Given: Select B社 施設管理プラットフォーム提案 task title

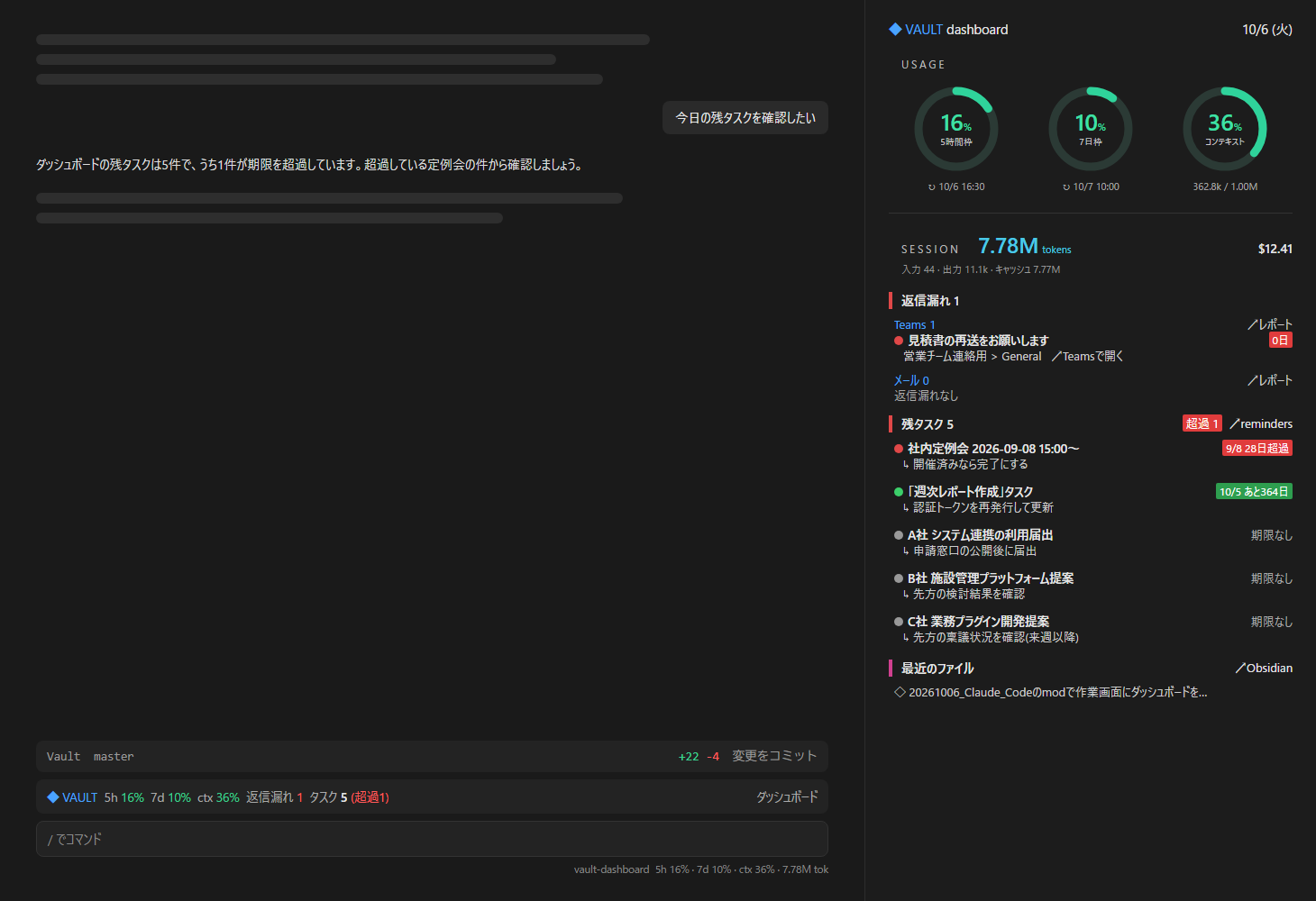Looking at the screenshot, I should tap(991, 578).
